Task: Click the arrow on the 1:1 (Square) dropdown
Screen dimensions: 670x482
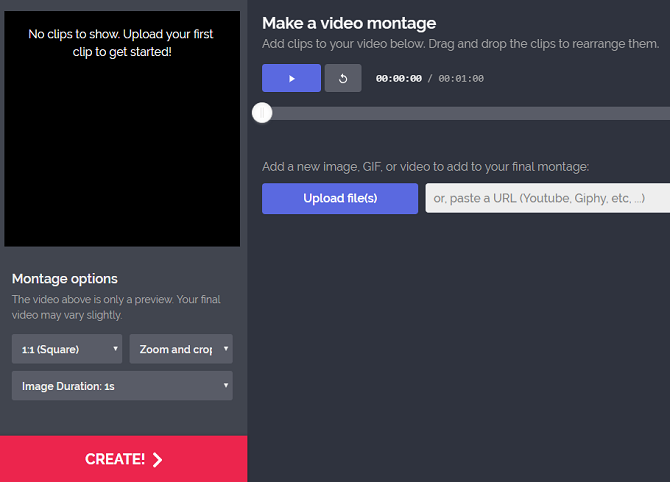Action: 116,349
